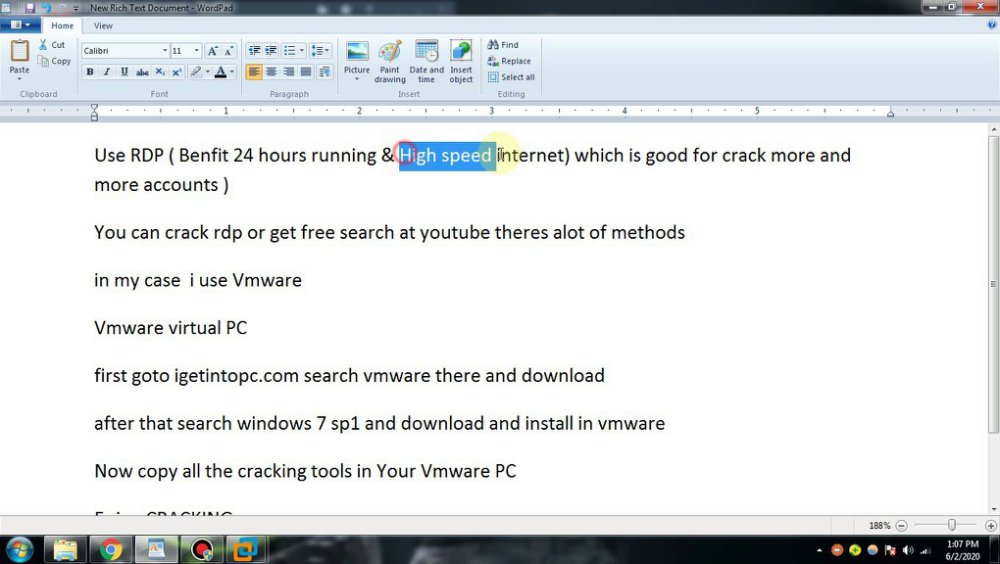Open the line spacing dropdown

(320, 50)
